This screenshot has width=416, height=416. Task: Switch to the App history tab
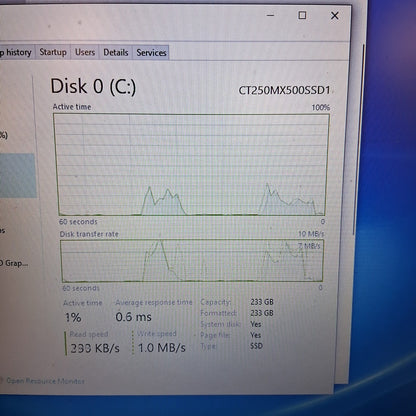click(17, 52)
